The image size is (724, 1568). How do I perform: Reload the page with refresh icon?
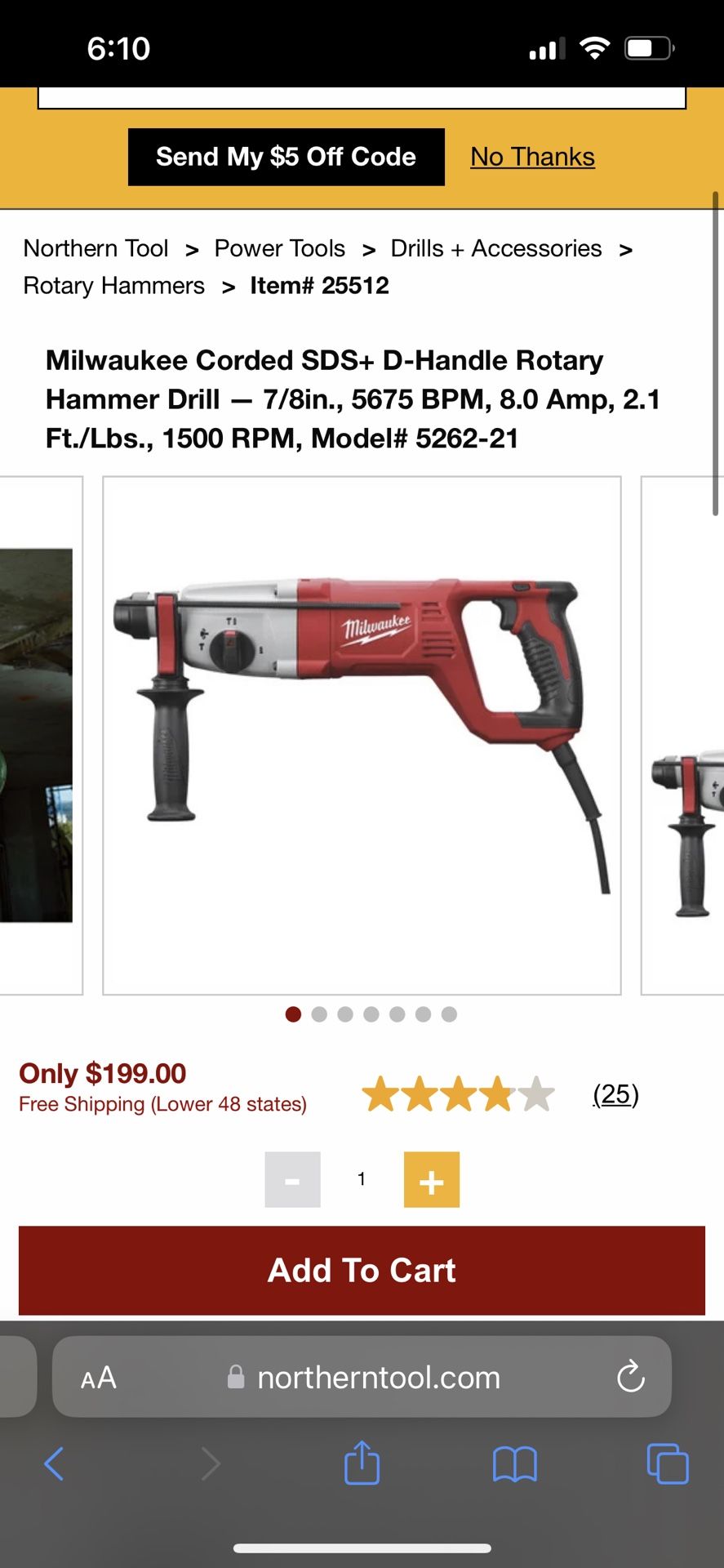(x=630, y=1377)
